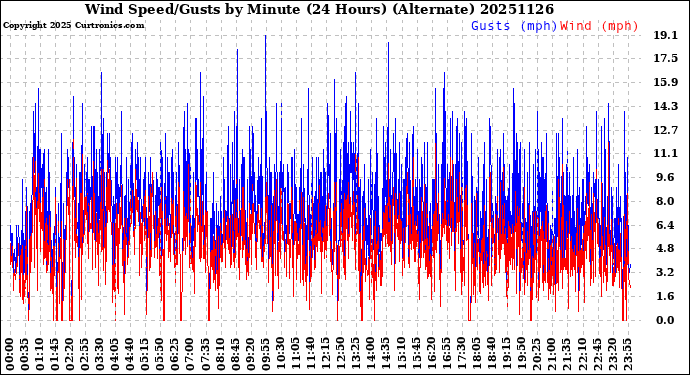Click the 01:45 time axis label
Image resolution: width=690 pixels, height=375 pixels.
[55, 354]
